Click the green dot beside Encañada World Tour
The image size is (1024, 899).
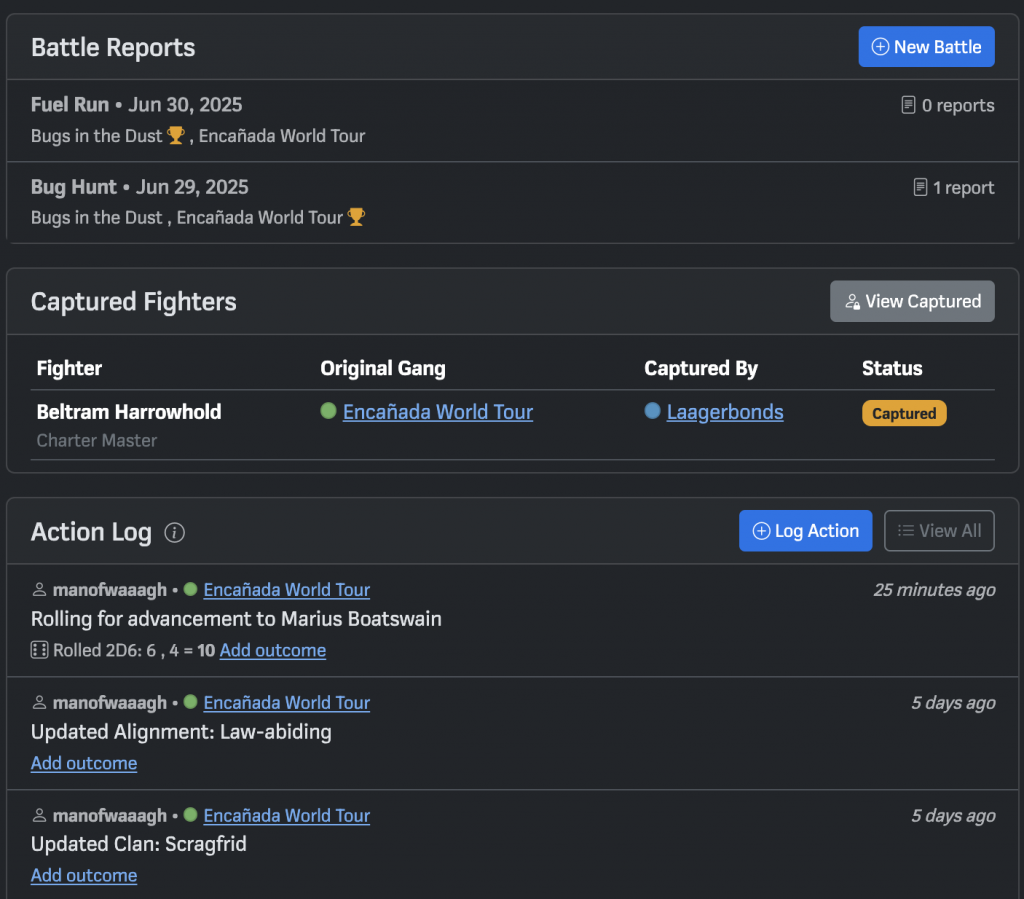coord(328,411)
